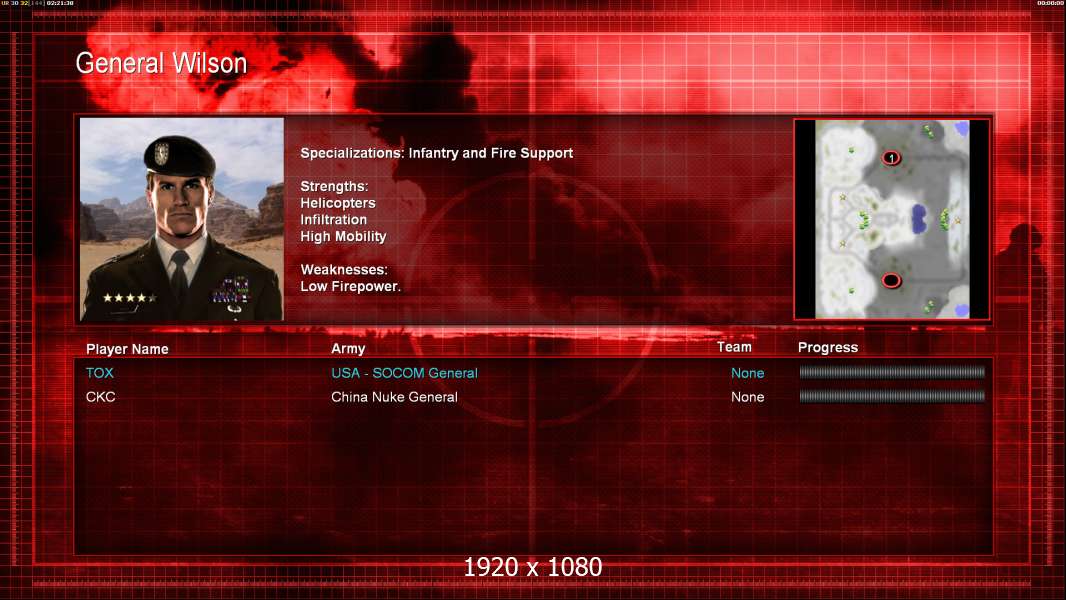Image resolution: width=1066 pixels, height=600 pixels.
Task: Click the General Wilson portrait image
Action: 182,219
